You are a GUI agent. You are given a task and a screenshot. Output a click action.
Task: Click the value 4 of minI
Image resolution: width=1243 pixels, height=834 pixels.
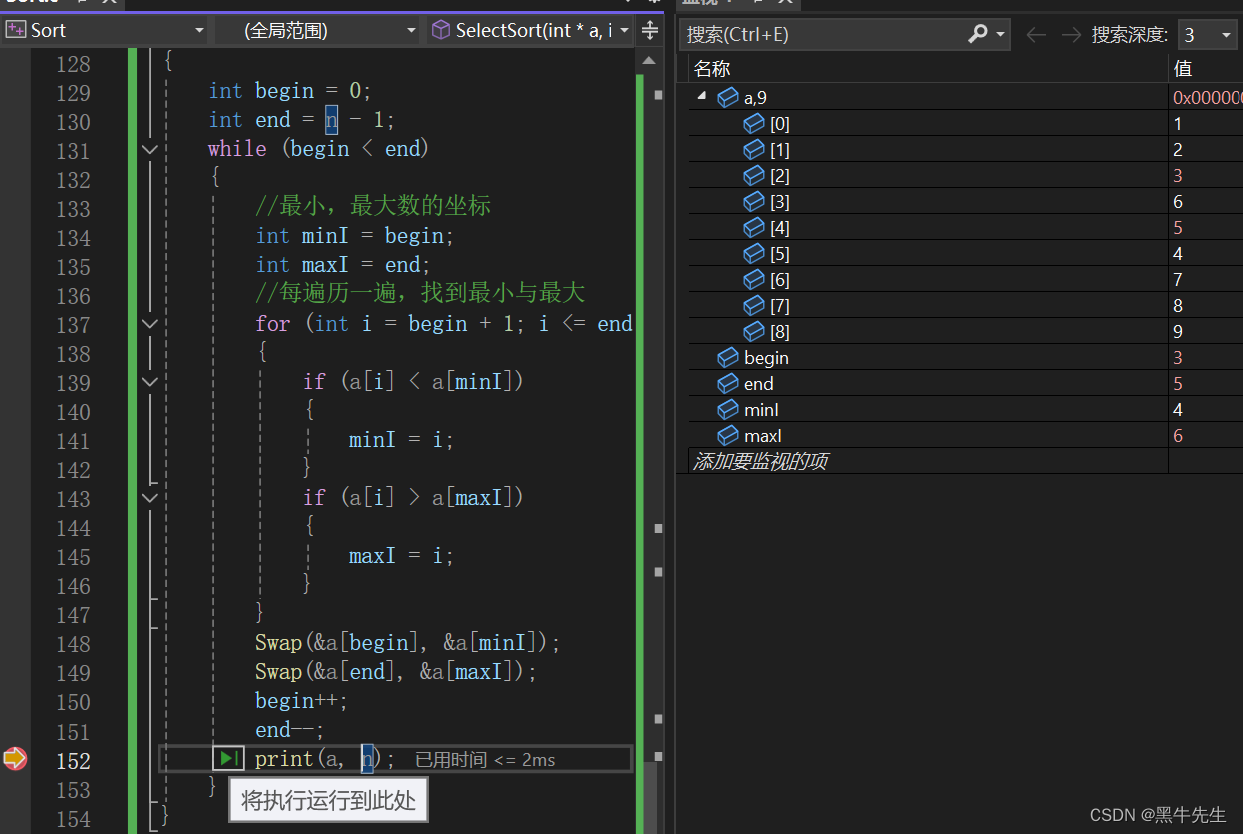[x=1178, y=410]
